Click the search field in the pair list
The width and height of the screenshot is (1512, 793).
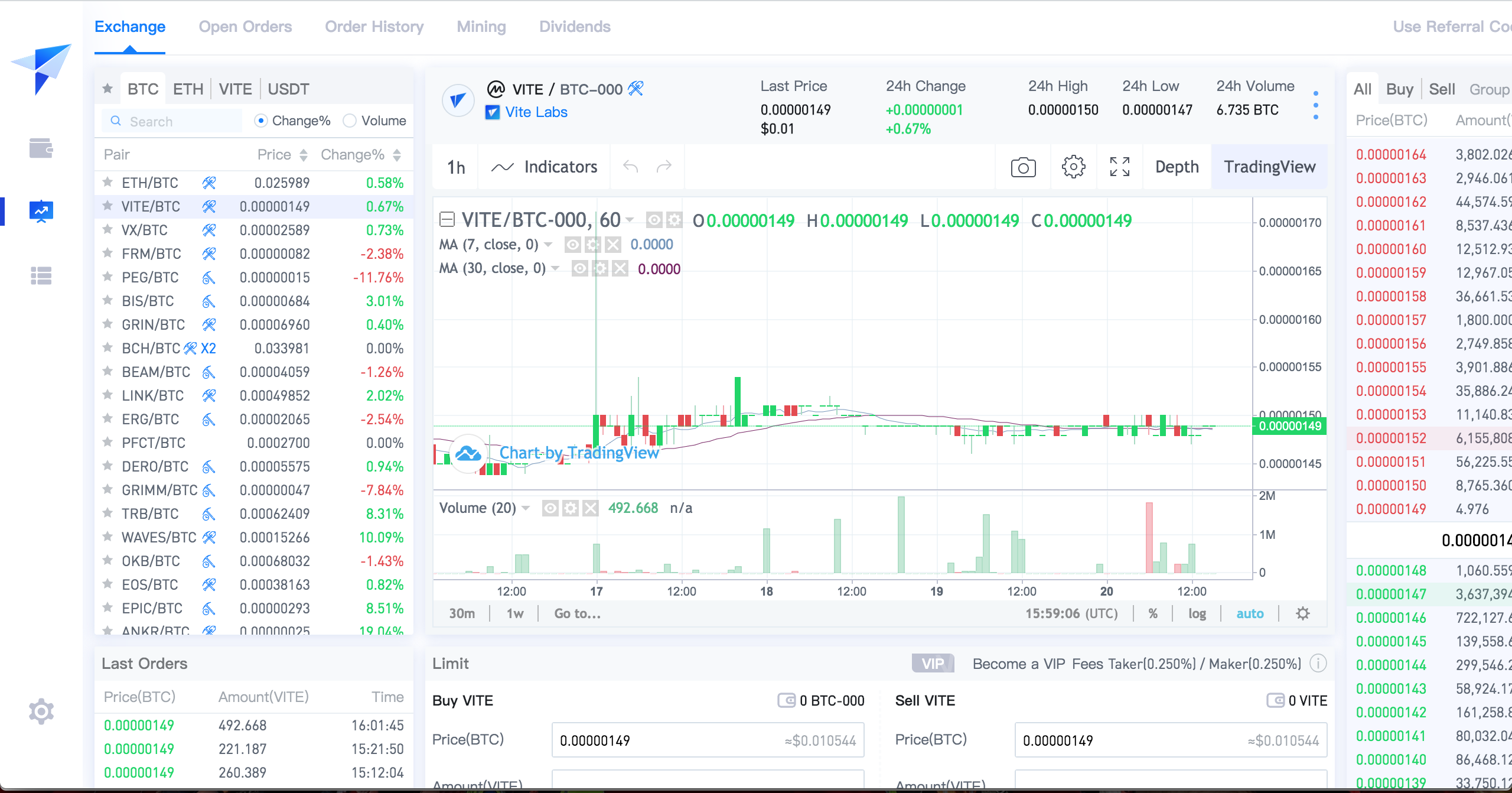coord(171,121)
